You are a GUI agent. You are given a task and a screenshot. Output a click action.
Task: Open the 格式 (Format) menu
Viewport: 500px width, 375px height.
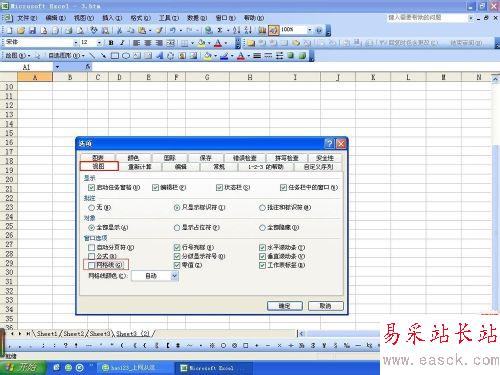coord(140,18)
